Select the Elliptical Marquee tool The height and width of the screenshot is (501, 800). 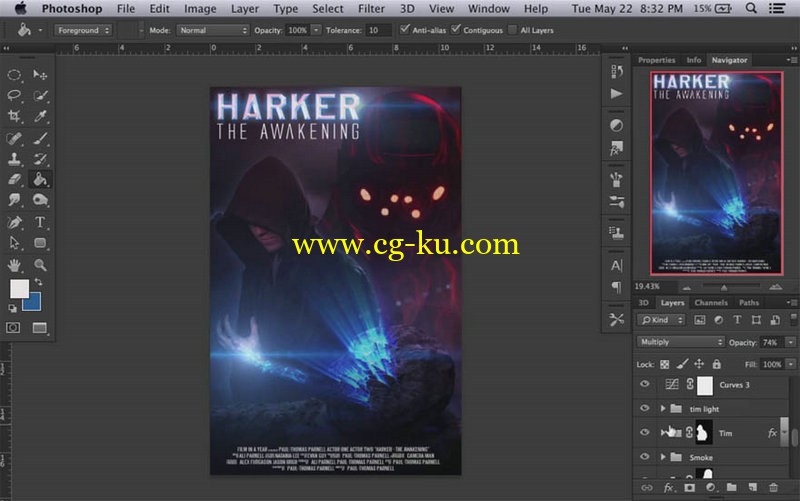coord(14,75)
